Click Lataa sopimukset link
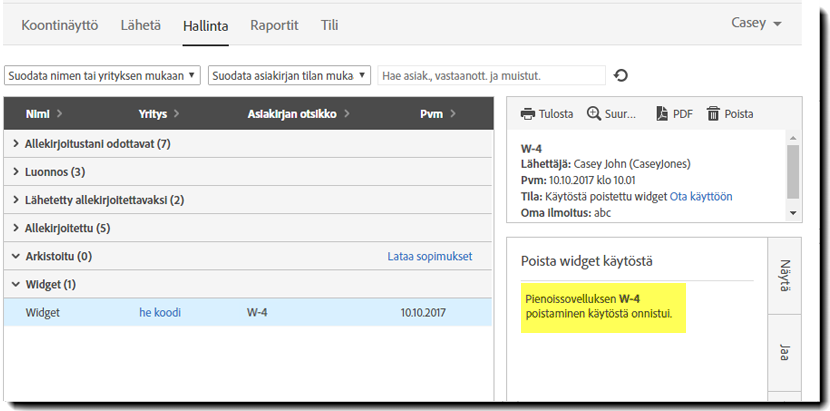The image size is (830, 411). point(429,257)
